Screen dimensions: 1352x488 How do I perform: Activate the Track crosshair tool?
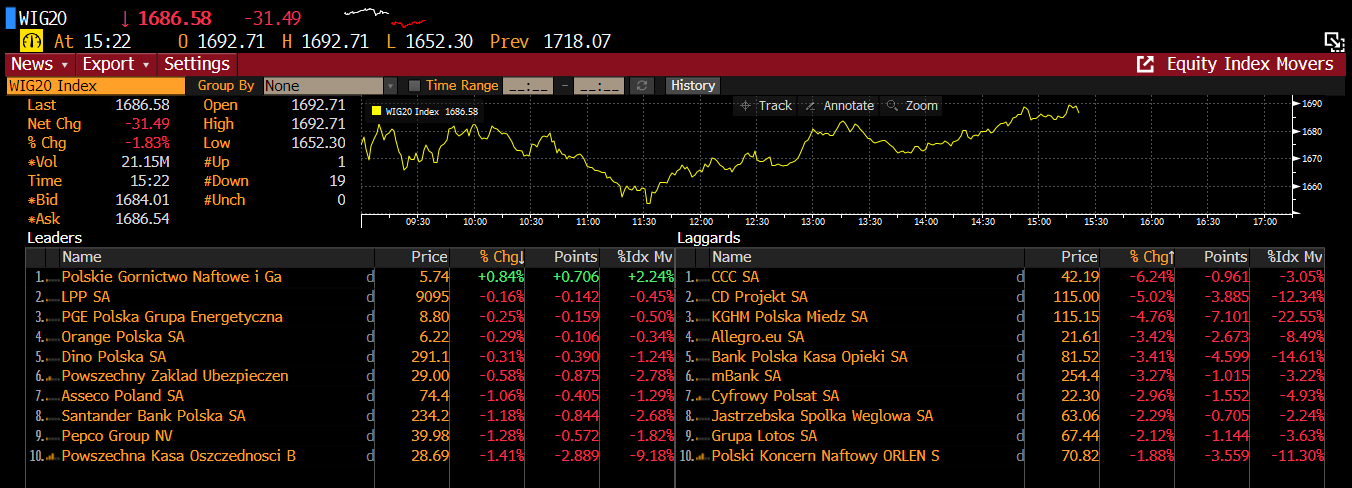click(765, 106)
